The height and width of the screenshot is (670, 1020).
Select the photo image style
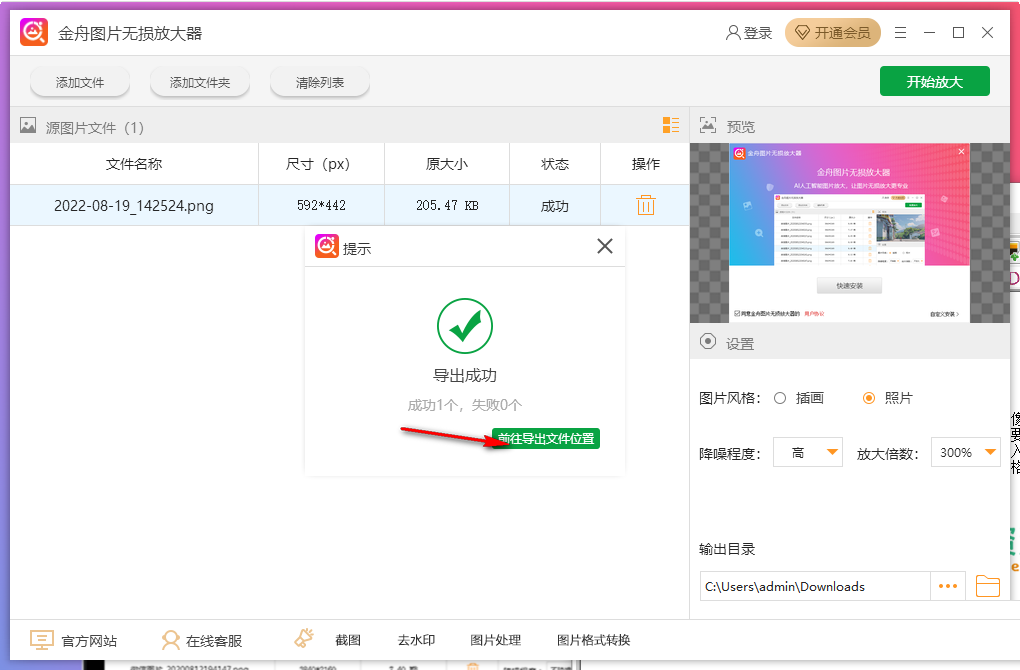[869, 398]
